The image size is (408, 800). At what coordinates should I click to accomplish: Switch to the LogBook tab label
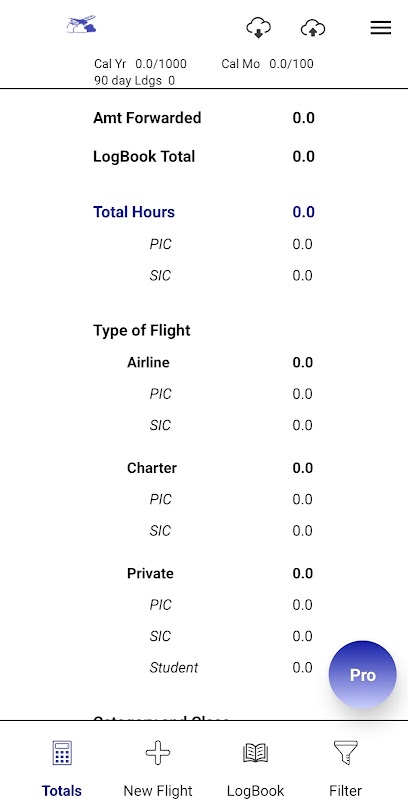tap(256, 791)
